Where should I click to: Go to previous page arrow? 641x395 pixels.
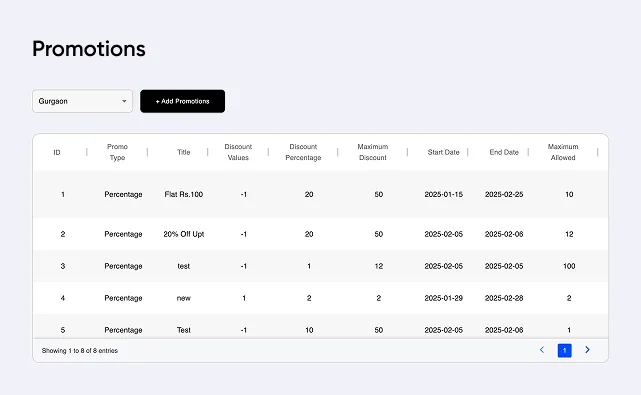(542, 350)
